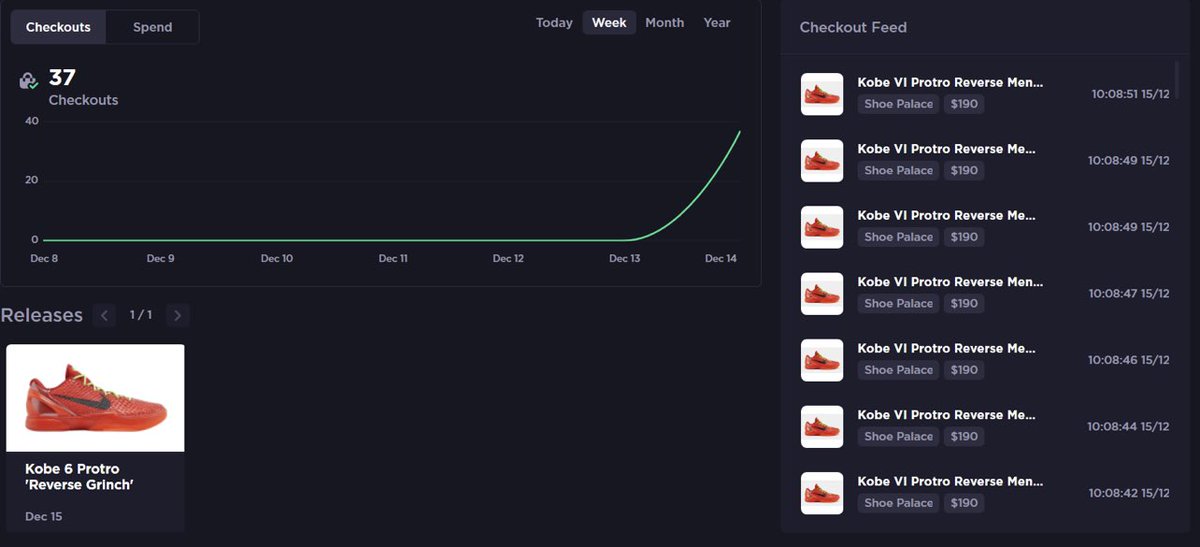Click the Shoe Palace tag on the 10:08:44 checkout
The height and width of the screenshot is (547, 1200).
[x=898, y=436]
